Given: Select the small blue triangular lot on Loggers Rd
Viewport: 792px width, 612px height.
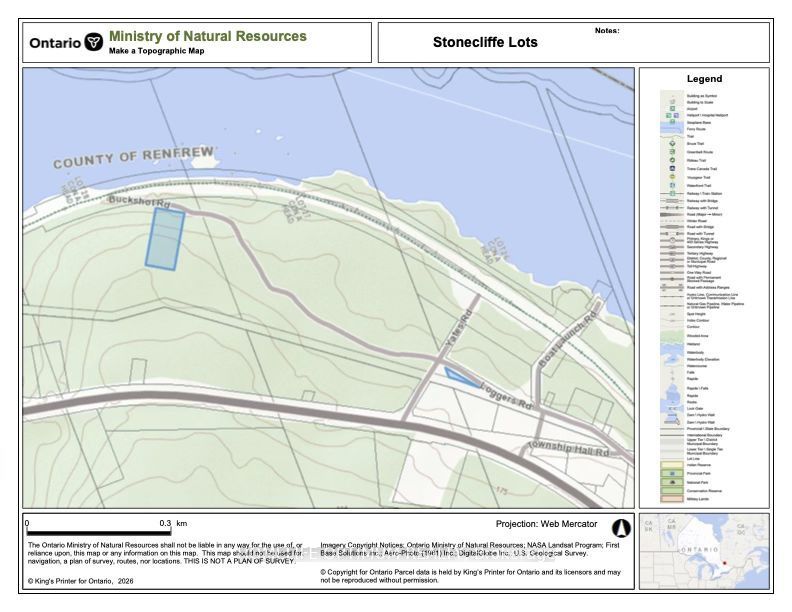Looking at the screenshot, I should tap(461, 377).
